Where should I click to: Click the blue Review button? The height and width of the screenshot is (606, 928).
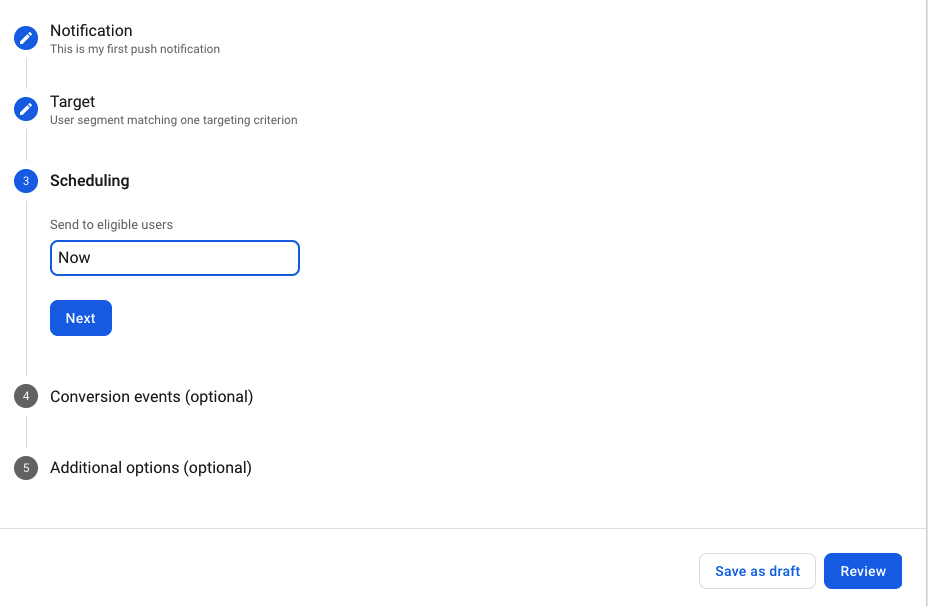click(x=863, y=571)
